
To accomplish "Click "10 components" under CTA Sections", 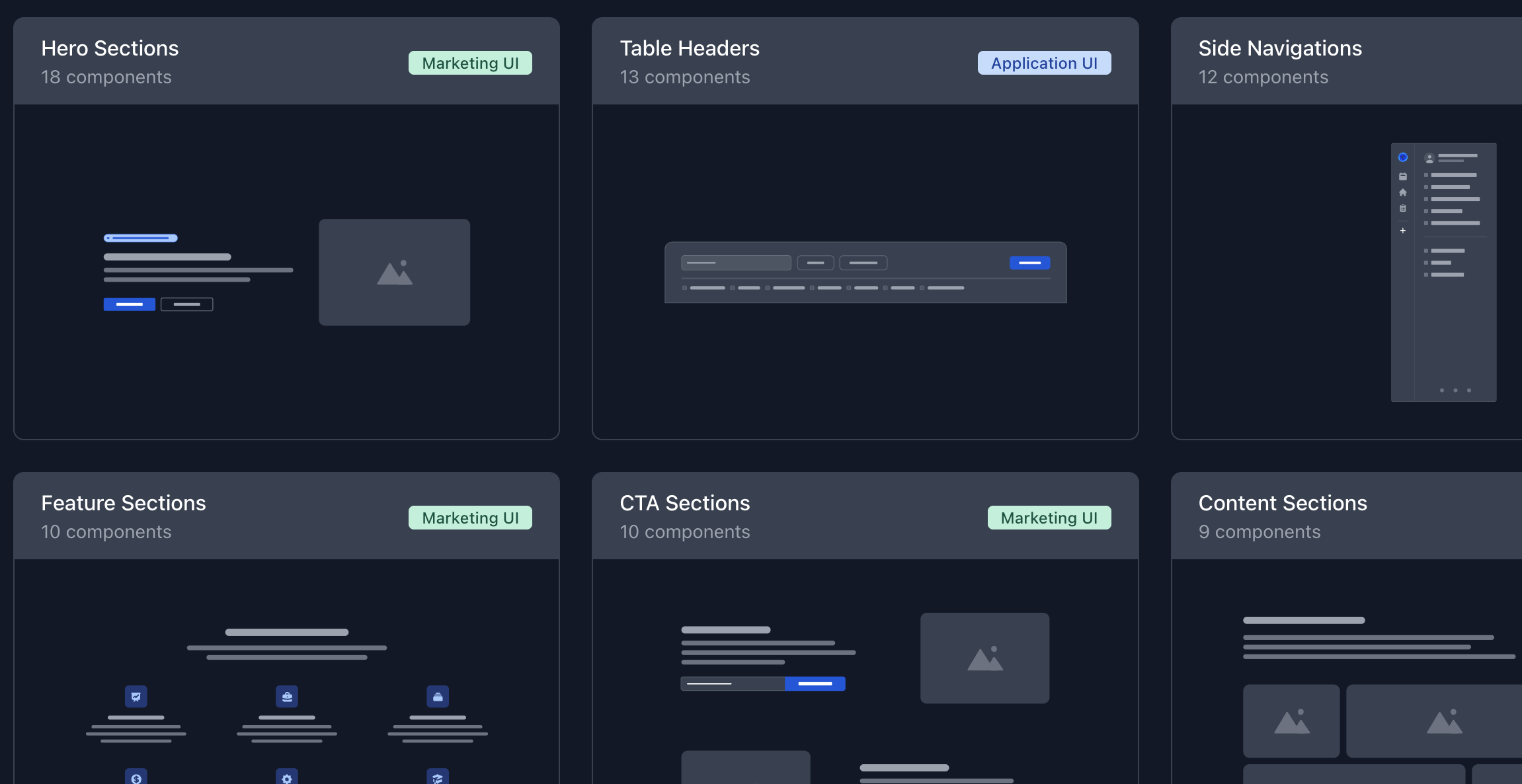I will tap(685, 532).
